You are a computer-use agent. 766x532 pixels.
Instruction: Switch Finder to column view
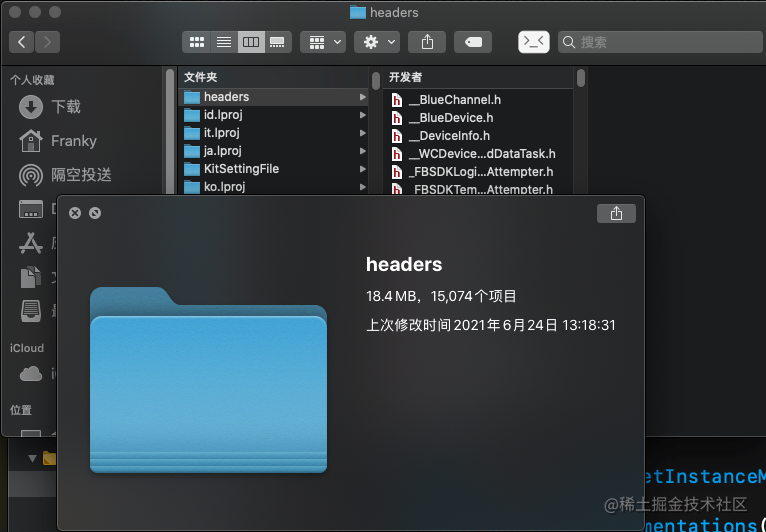(251, 42)
